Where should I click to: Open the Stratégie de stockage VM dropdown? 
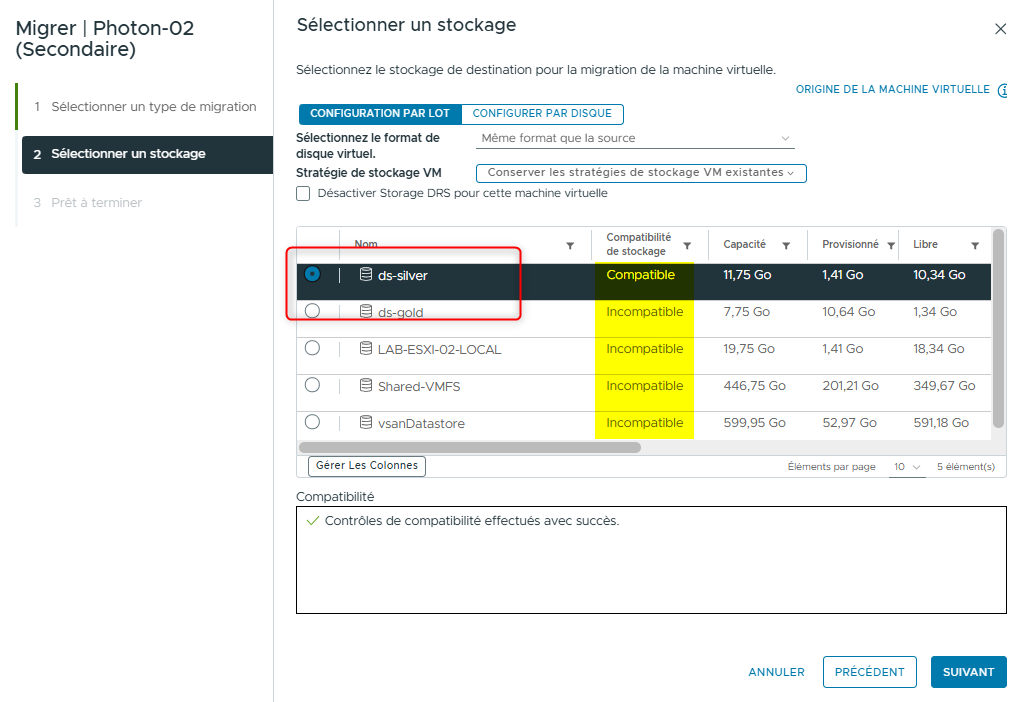[642, 173]
